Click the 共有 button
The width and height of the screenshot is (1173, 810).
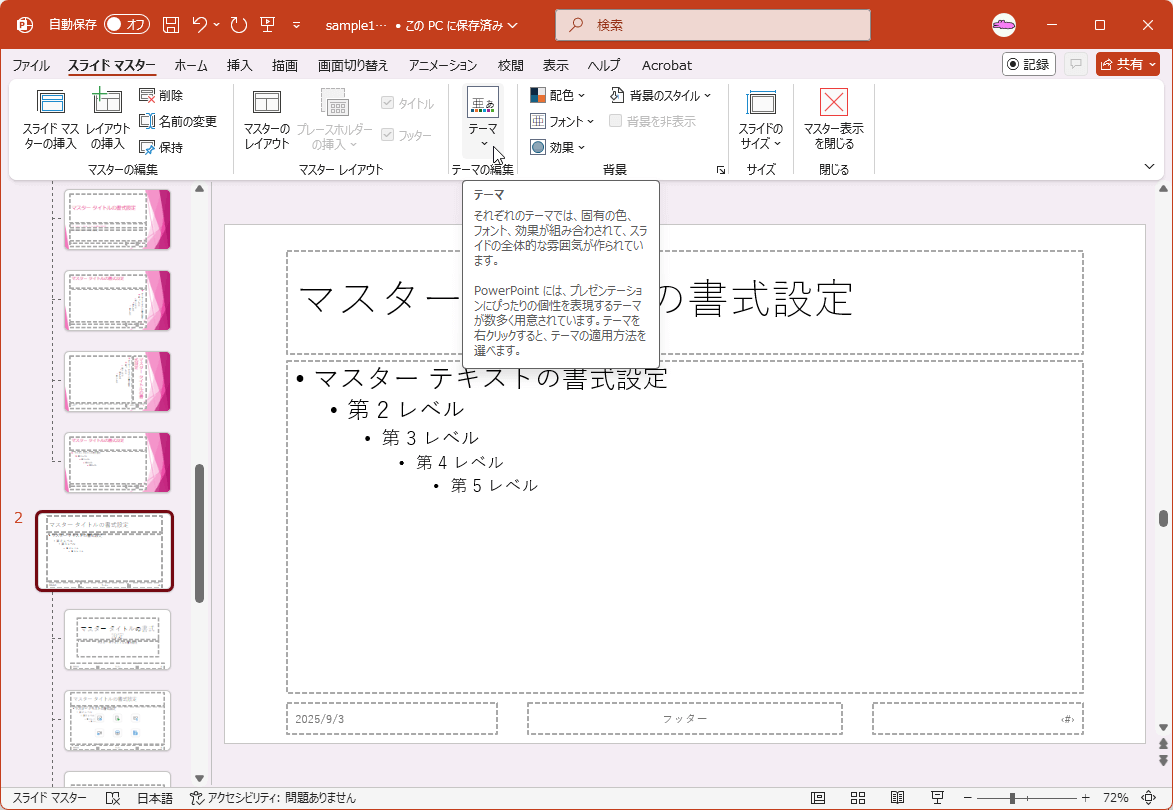pos(1127,64)
